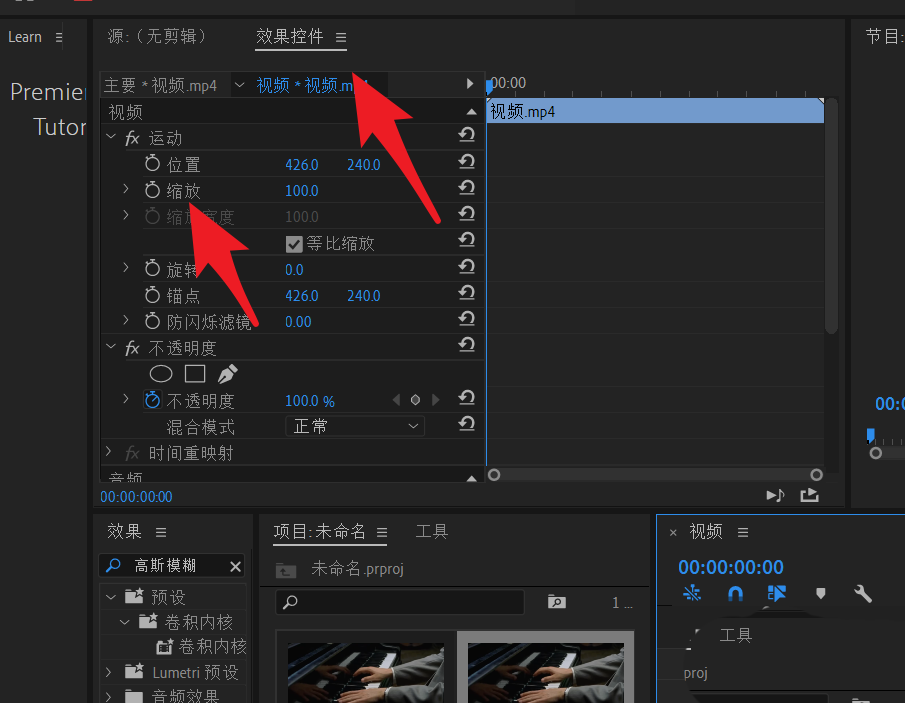Toggle 锚点 animation stopwatch
Viewport: 905px width, 703px height.
tap(152, 295)
